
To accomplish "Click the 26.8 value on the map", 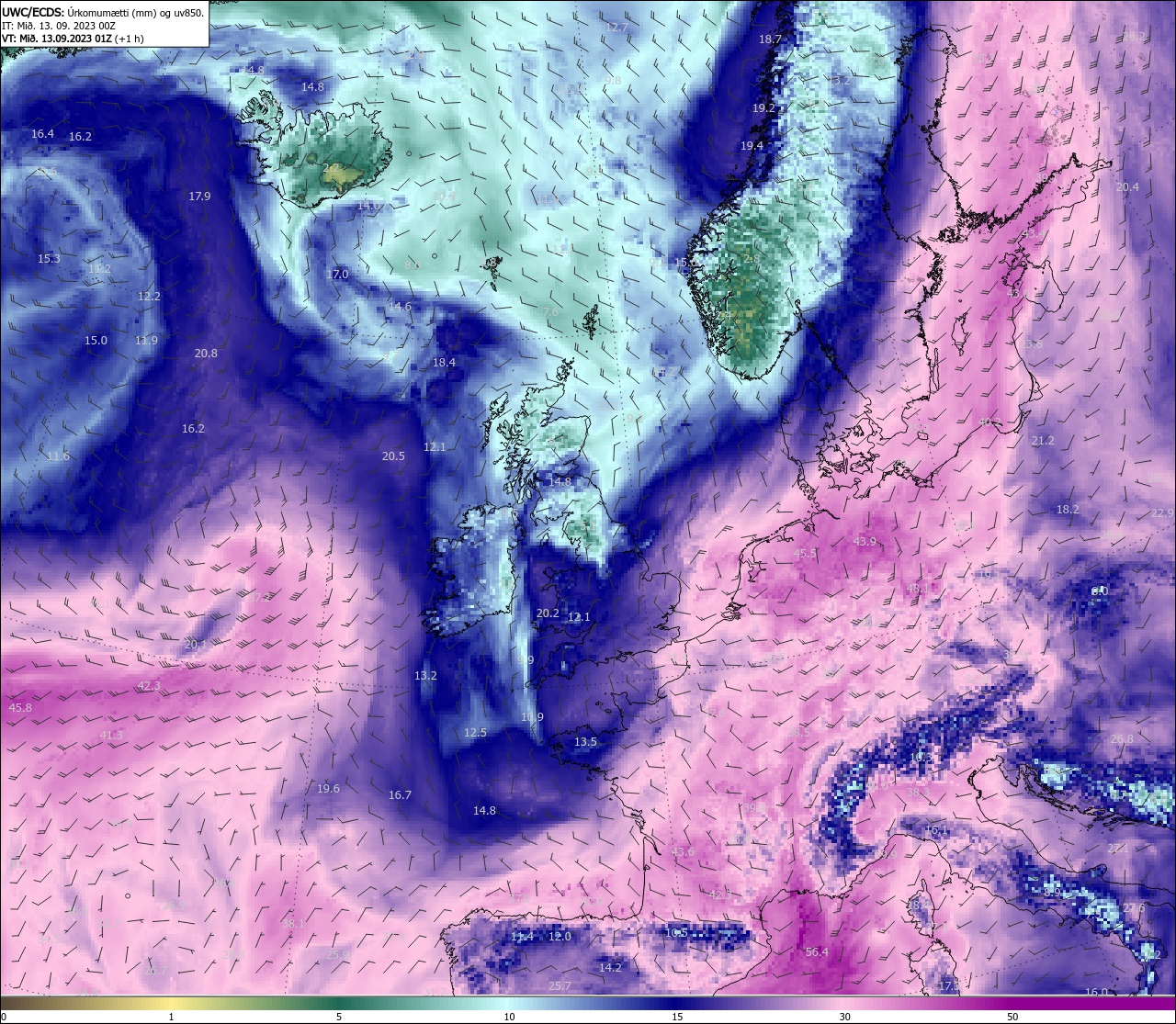I will coord(1122,738).
